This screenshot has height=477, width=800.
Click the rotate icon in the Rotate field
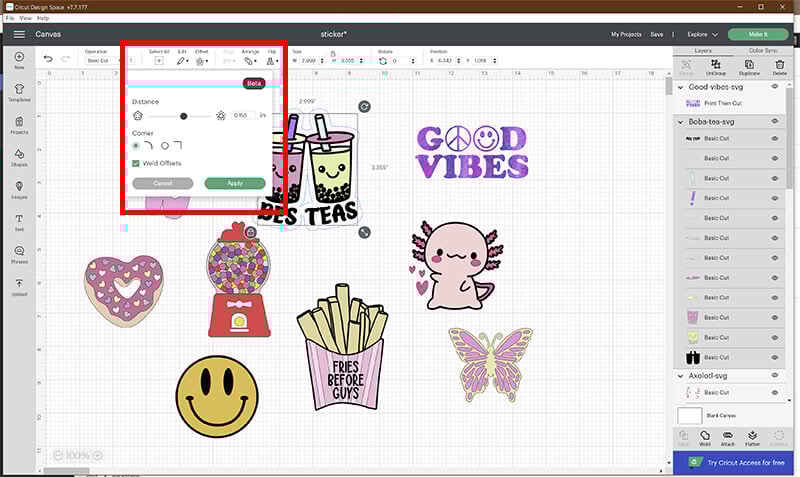tap(383, 61)
